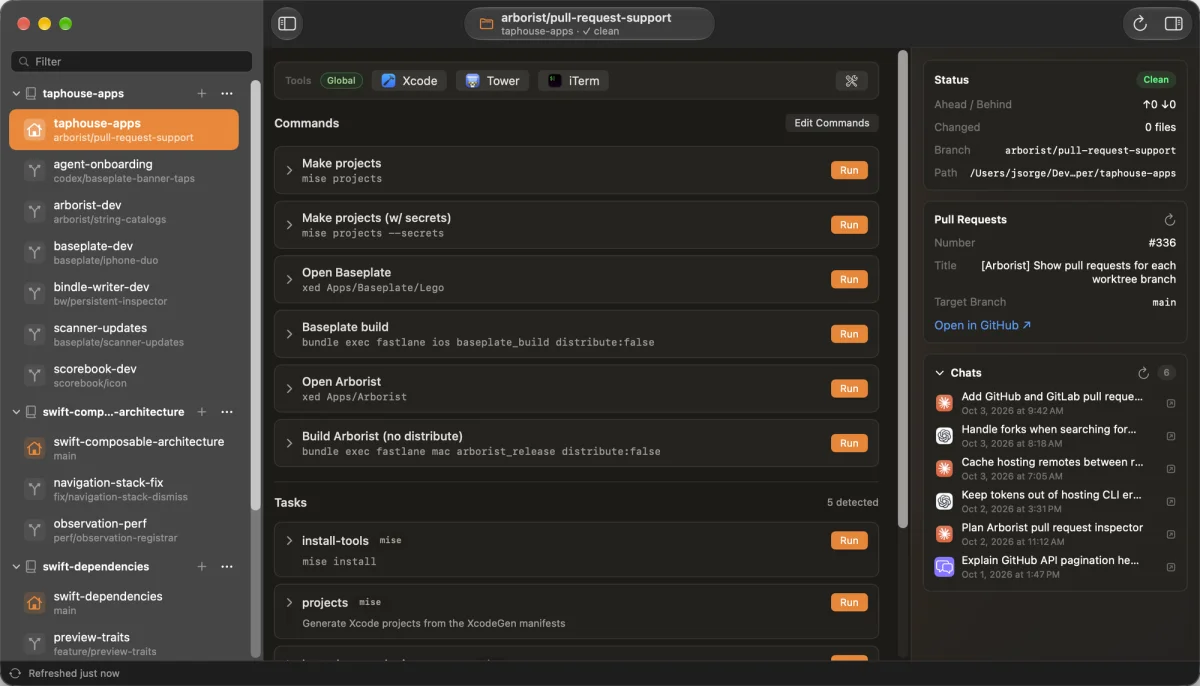
Task: Select the bindle-writer-dev worktree
Action: point(124,294)
